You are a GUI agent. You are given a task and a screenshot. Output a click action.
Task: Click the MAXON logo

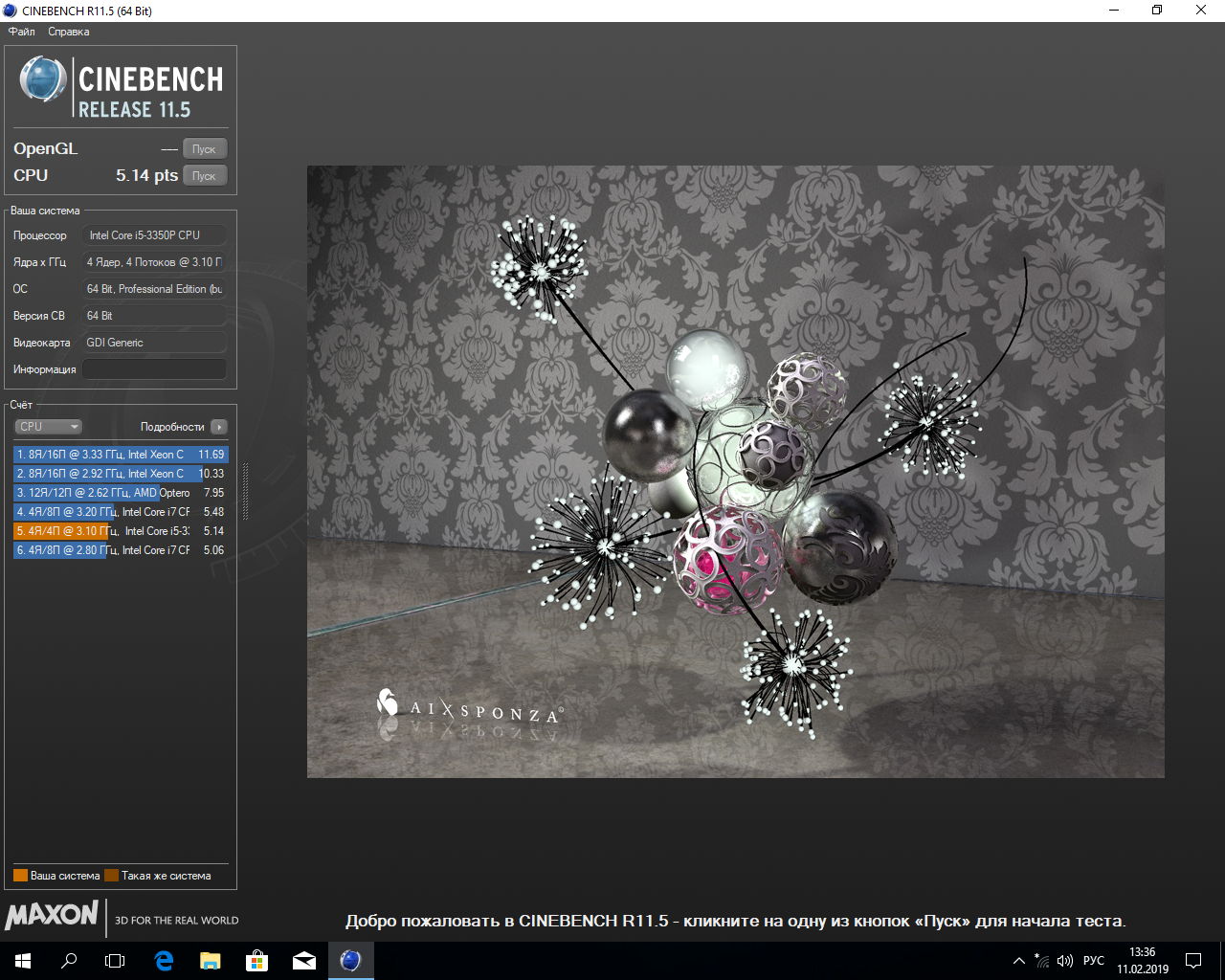point(52,916)
